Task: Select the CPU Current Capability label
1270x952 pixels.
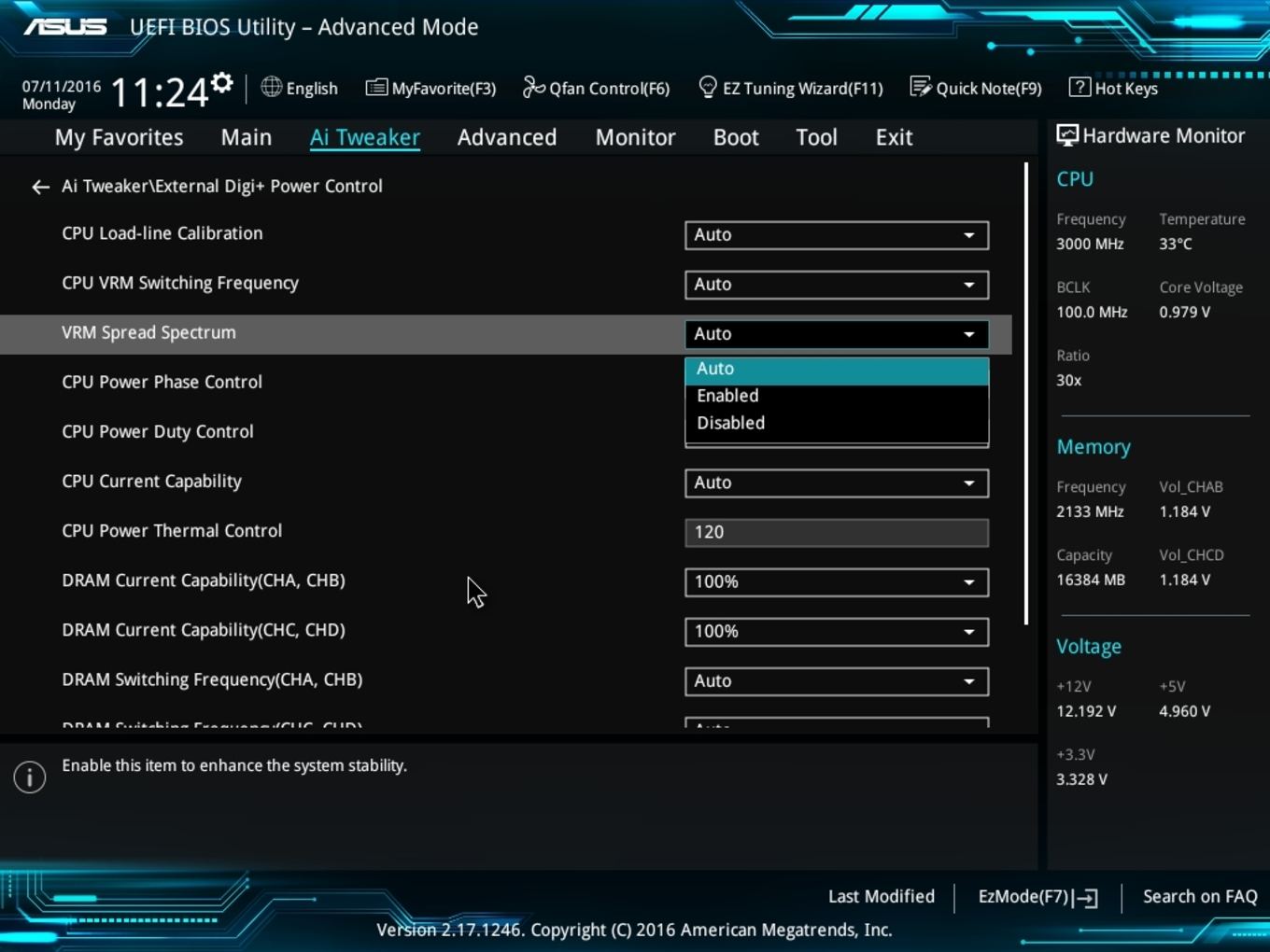Action: (x=151, y=481)
